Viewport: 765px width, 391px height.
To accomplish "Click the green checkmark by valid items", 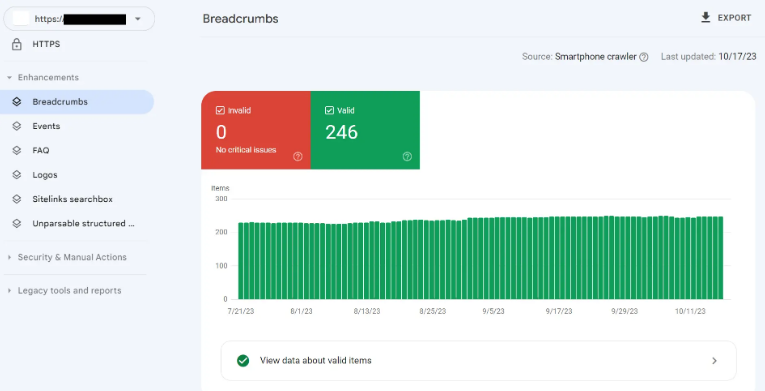I will pos(243,361).
